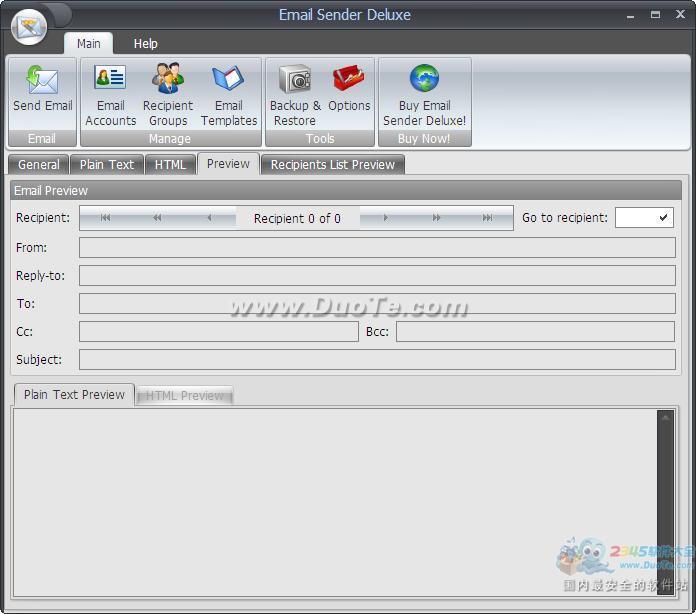Click the 'Tools' group label
Screen dimensions: 696x614
point(320,139)
